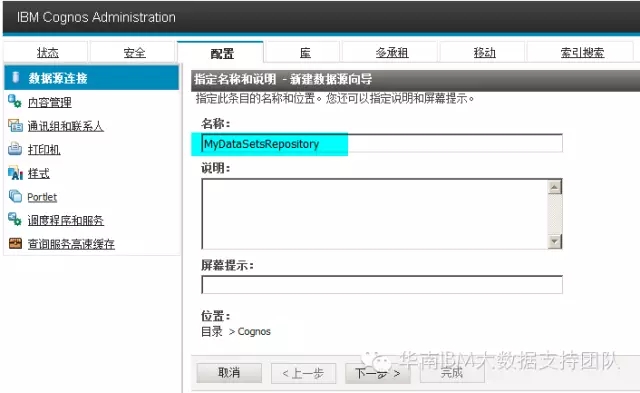Open the 内容管理 link
Screen dimensions: 640x393
point(49,102)
